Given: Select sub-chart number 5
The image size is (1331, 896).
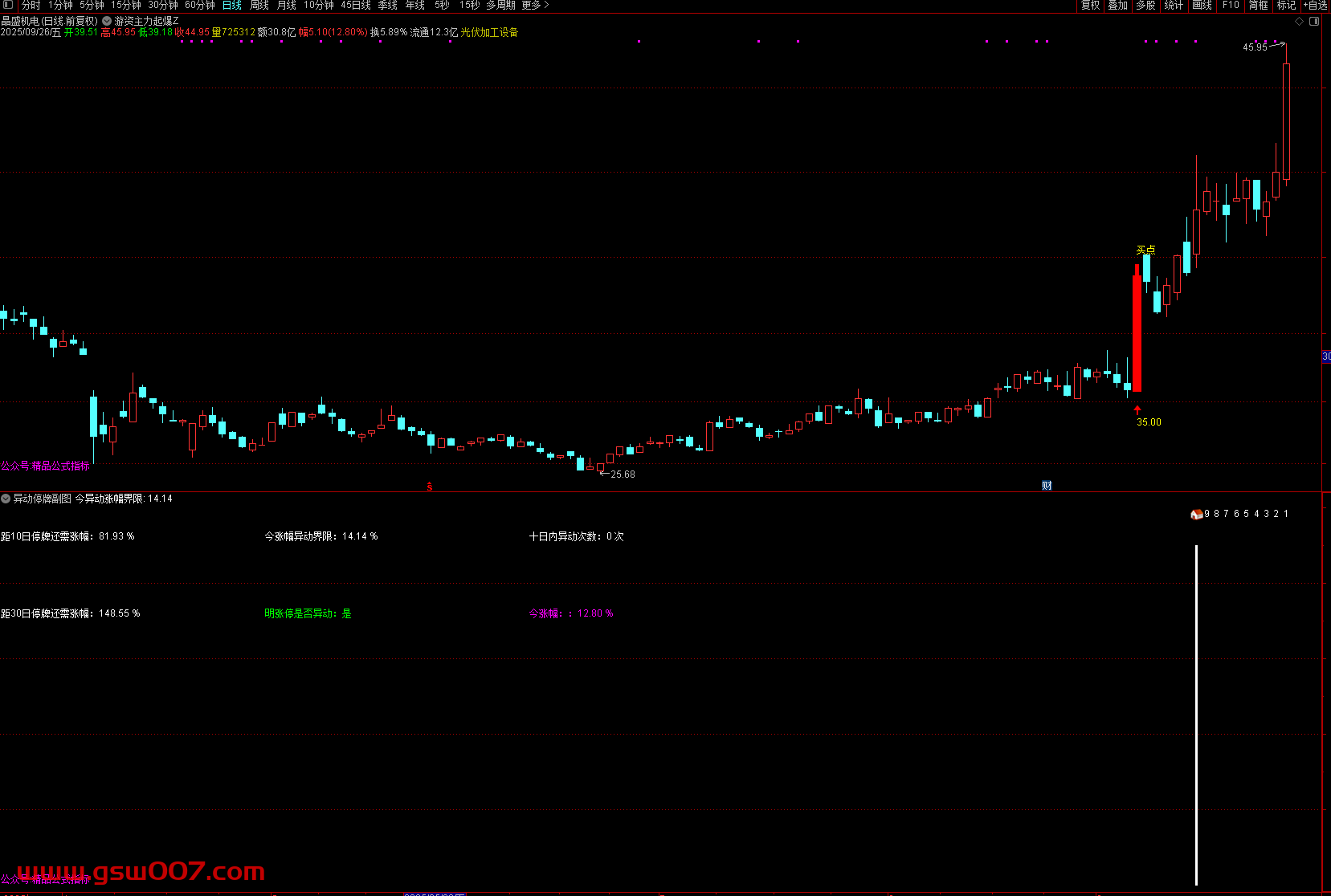Looking at the screenshot, I should [1247, 514].
